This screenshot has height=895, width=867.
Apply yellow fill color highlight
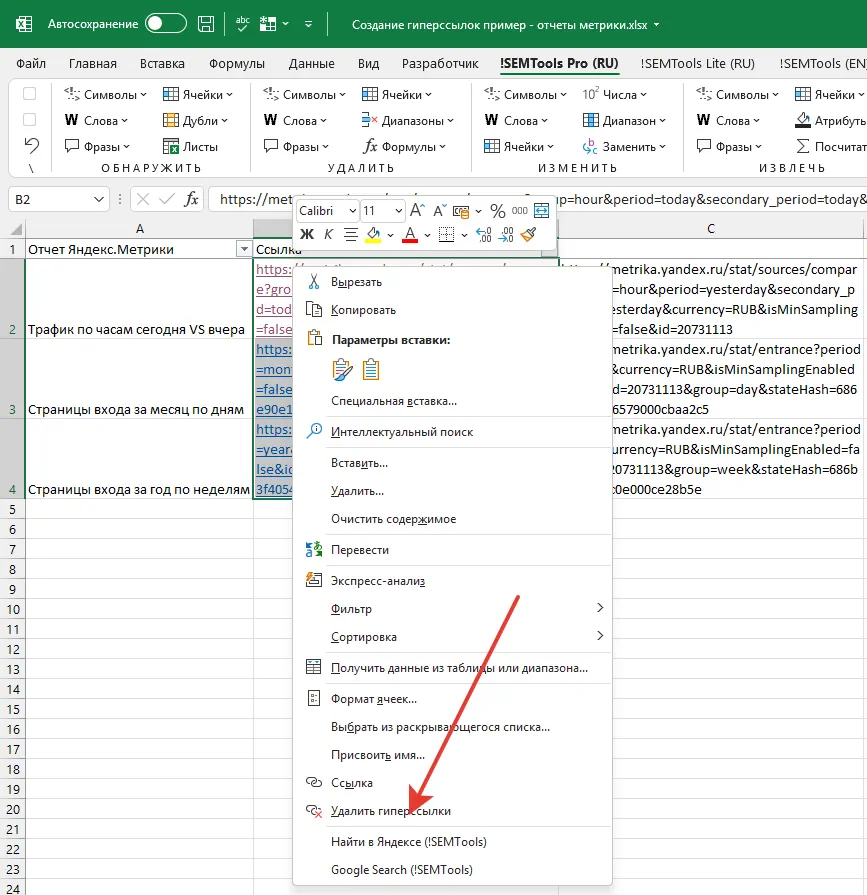point(373,234)
